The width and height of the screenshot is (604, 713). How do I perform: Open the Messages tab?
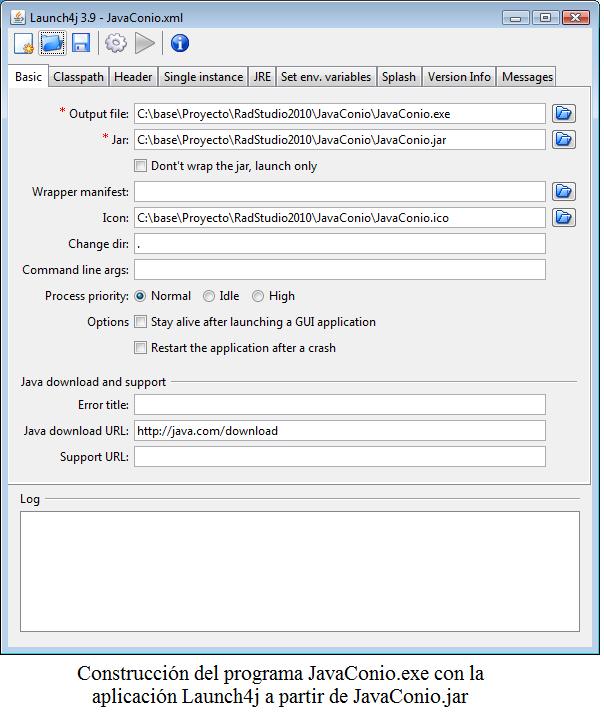[527, 77]
